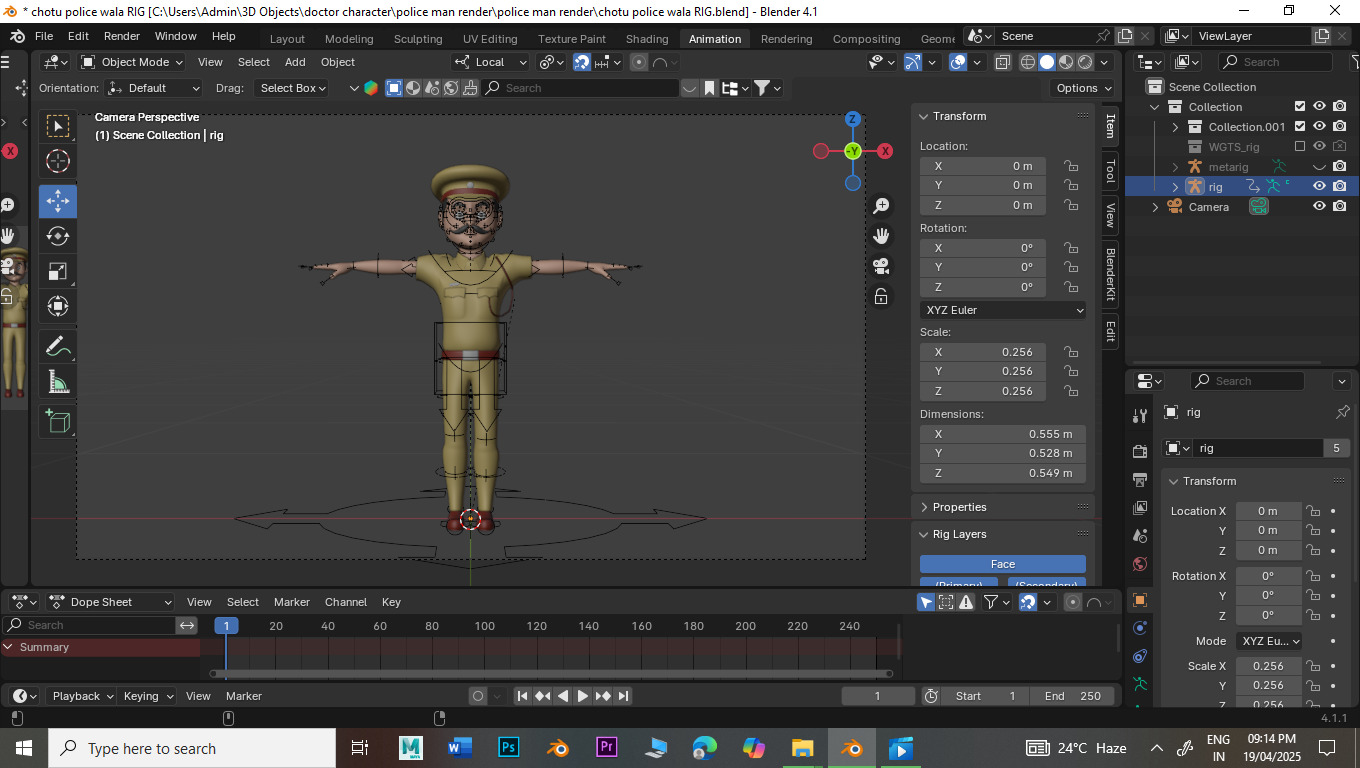Open the Drag Select Box dropdown
This screenshot has height=768, width=1360.
(x=294, y=88)
